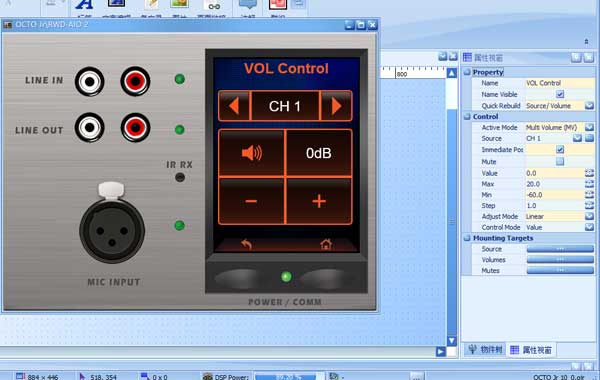This screenshot has width=600, height=380.
Task: Click the Mutes mounting target button
Action: (x=560, y=271)
